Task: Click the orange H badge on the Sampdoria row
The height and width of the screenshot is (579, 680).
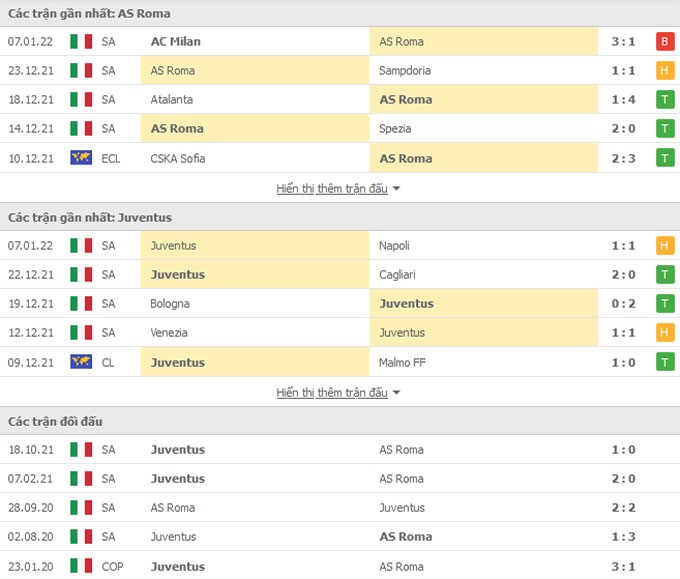Action: tap(665, 71)
